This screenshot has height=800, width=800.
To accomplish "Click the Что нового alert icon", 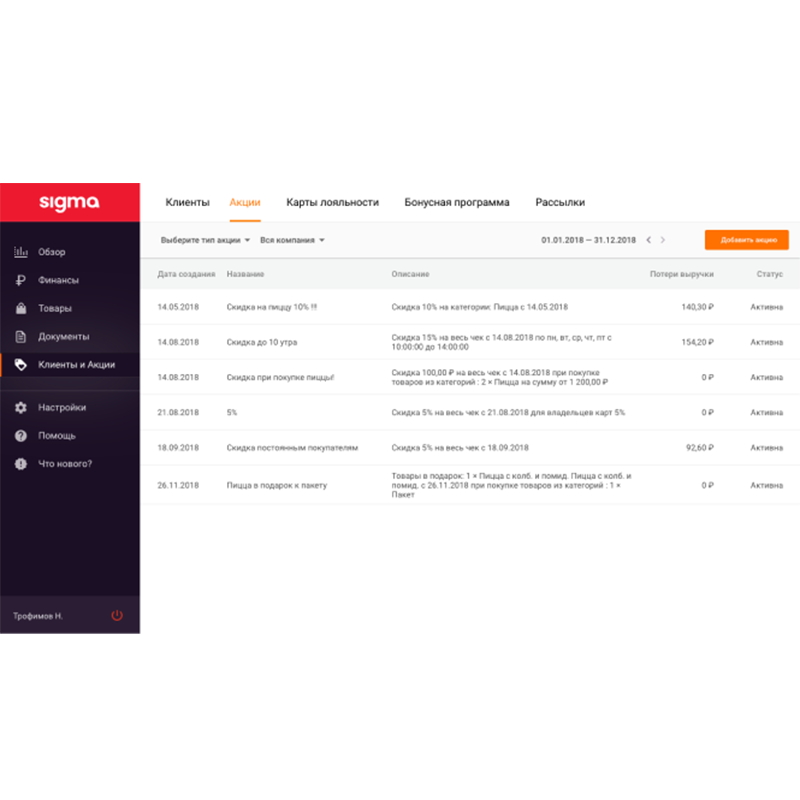I will pos(21,463).
